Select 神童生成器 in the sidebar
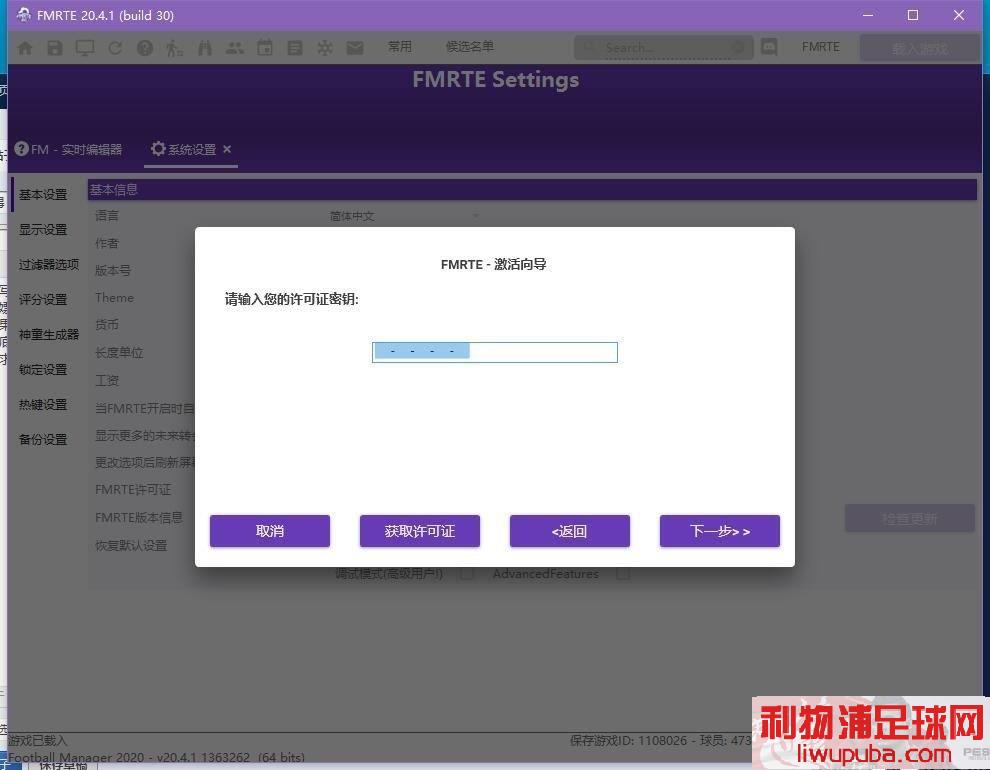990x770 pixels. coord(49,335)
